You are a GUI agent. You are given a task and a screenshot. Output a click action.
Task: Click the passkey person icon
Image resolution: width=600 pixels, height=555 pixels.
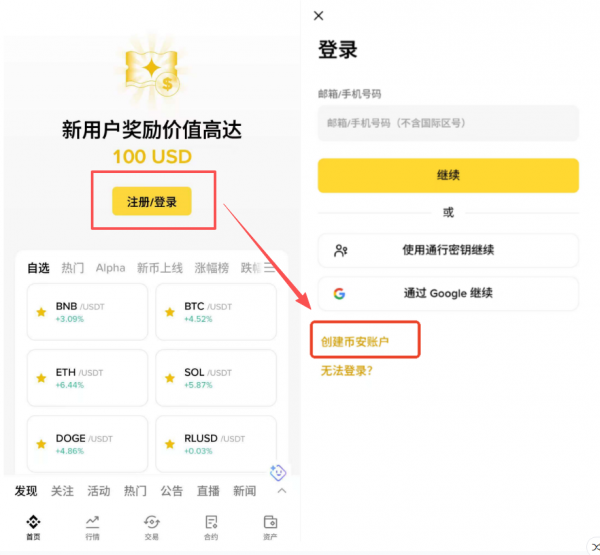(340, 251)
